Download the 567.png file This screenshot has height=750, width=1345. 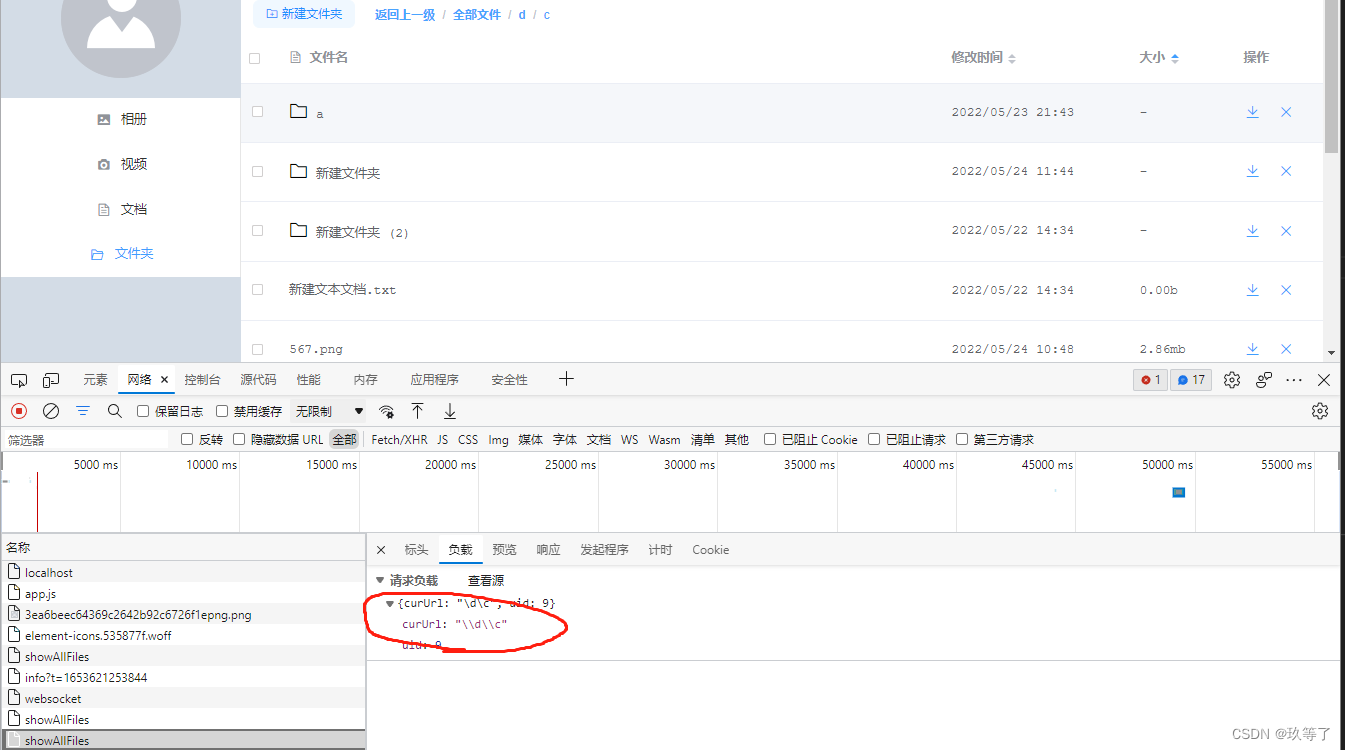1252,348
